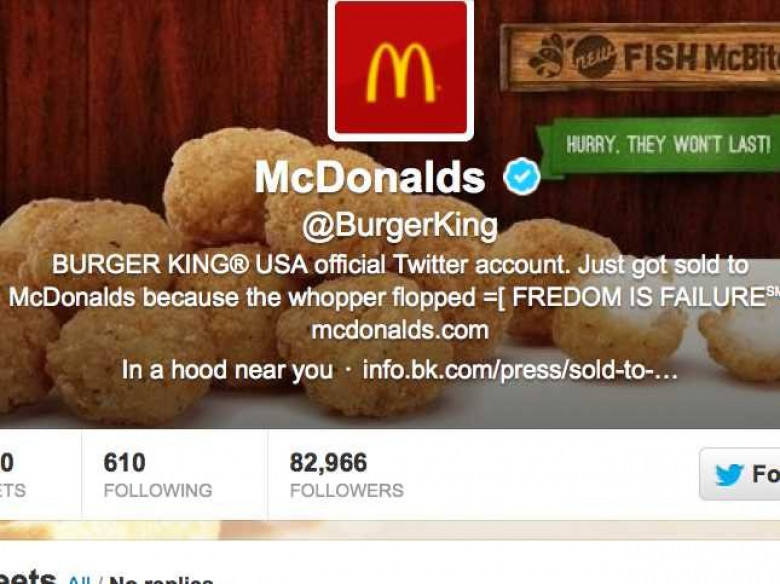Click the 'FREDOM IS FAILURE' bio text
Viewport: 780px width, 584px height.
(x=639, y=297)
